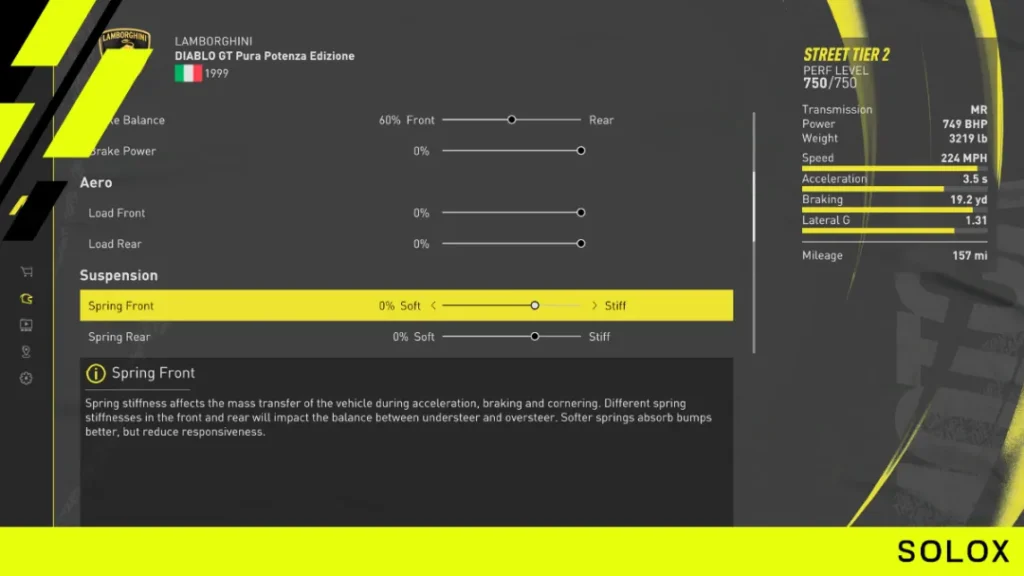
Task: Open the map pin icon in sidebar
Action: coord(26,351)
